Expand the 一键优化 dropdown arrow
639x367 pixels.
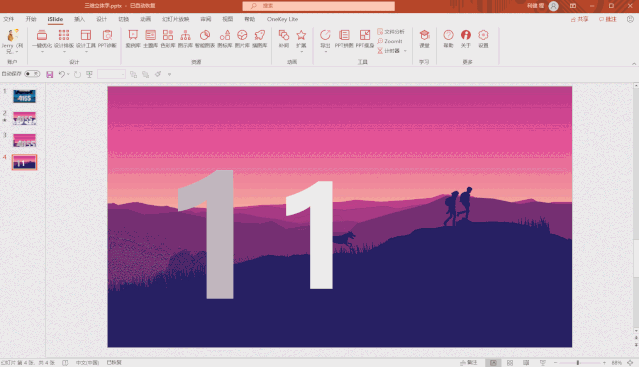tap(42, 52)
